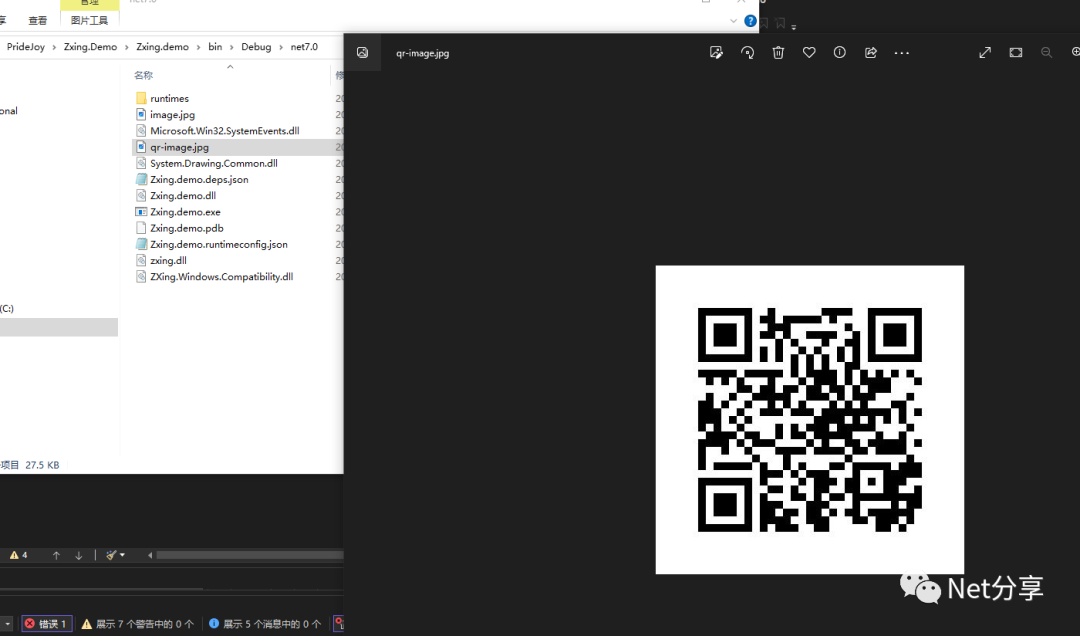This screenshot has height=636, width=1080.
Task: Sort files by the 名称 column header
Action: (143, 75)
